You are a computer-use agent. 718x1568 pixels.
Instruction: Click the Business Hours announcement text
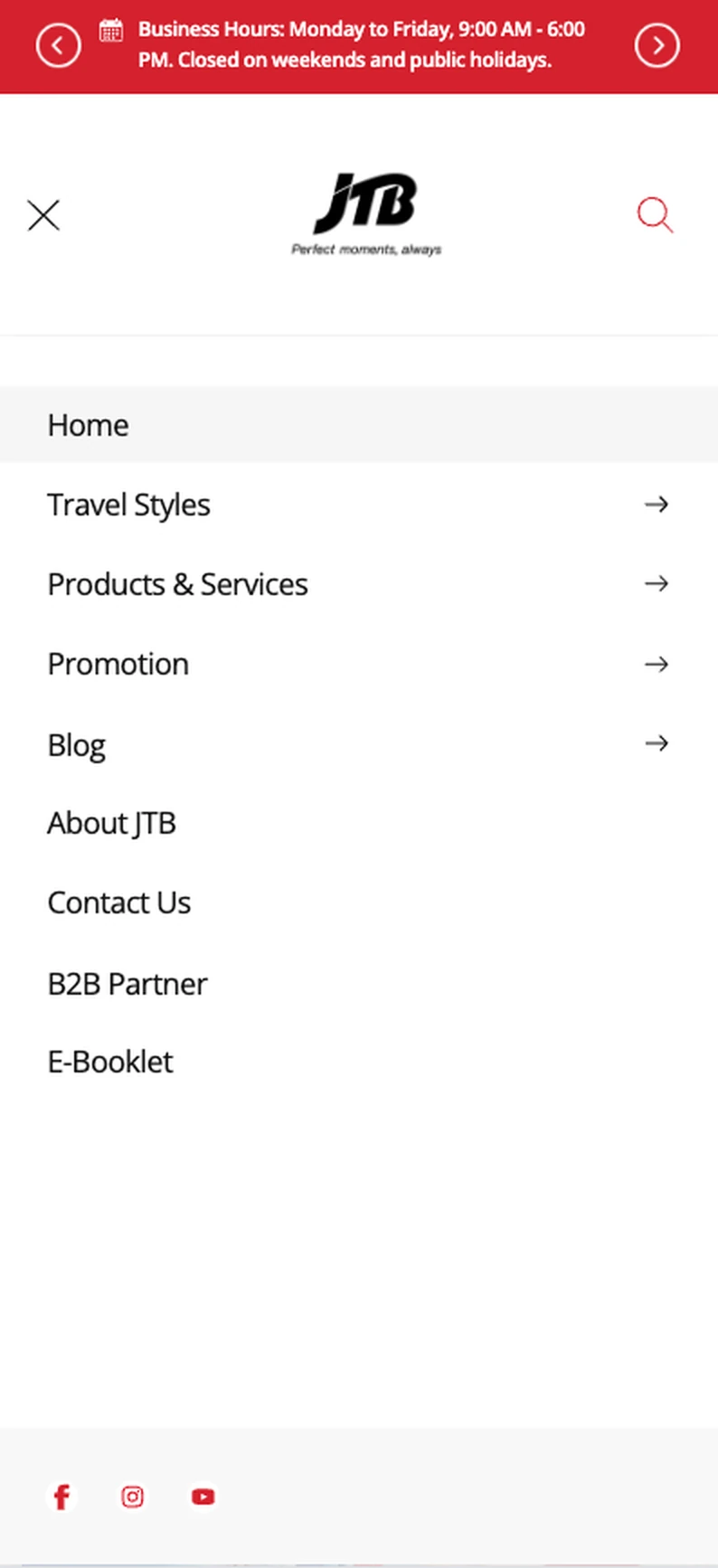click(362, 44)
